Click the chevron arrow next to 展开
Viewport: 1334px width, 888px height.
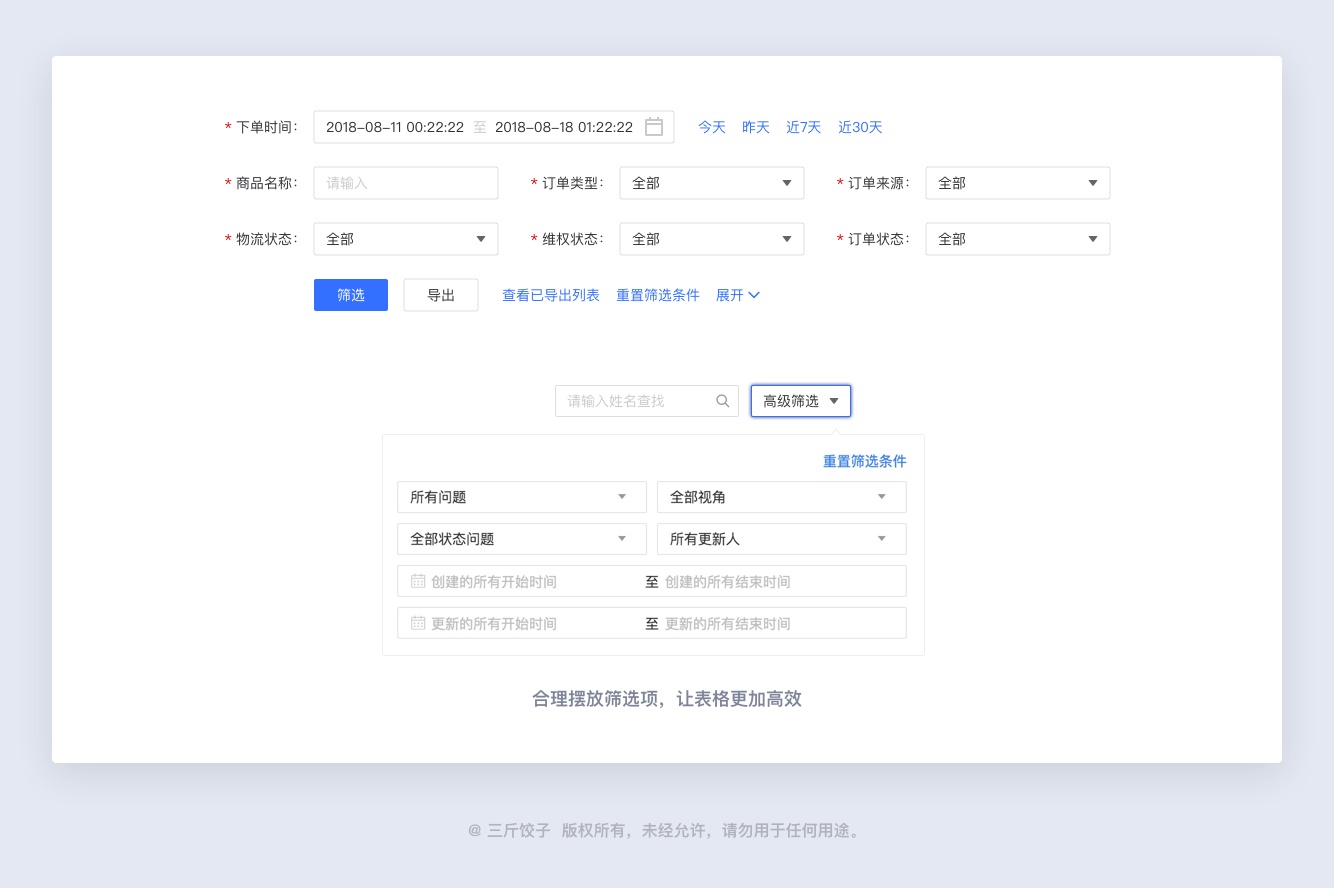(754, 295)
